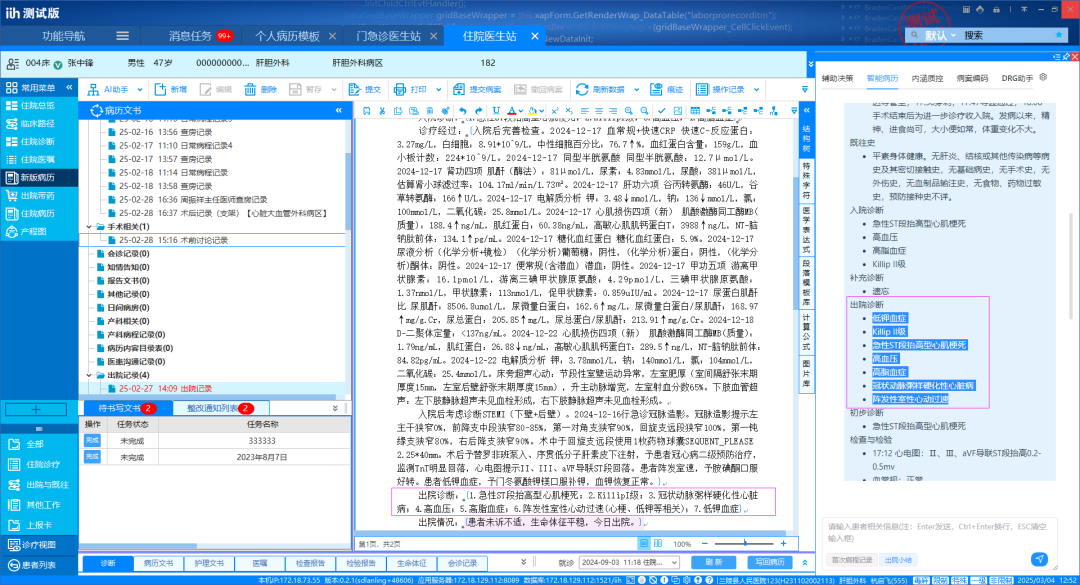This screenshot has height=585, width=1080.
Task: Click the 刷新 button
Action: (x=714, y=562)
